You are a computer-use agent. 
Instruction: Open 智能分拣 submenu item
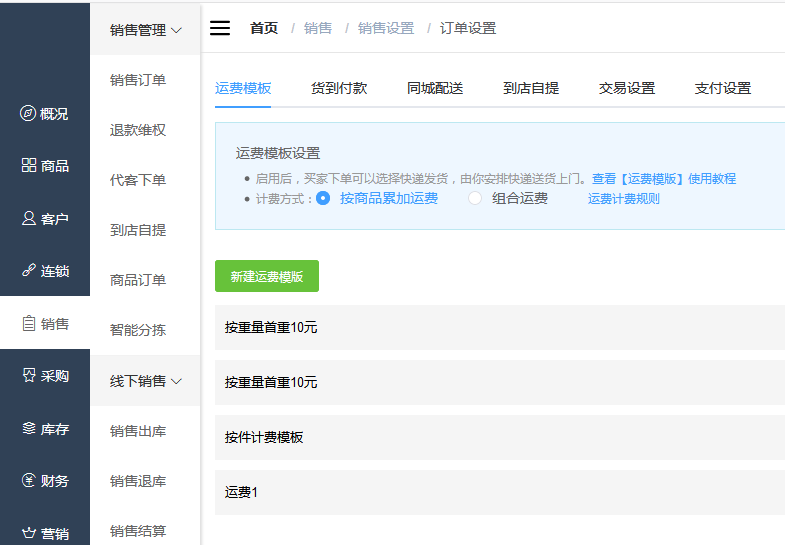click(x=138, y=330)
